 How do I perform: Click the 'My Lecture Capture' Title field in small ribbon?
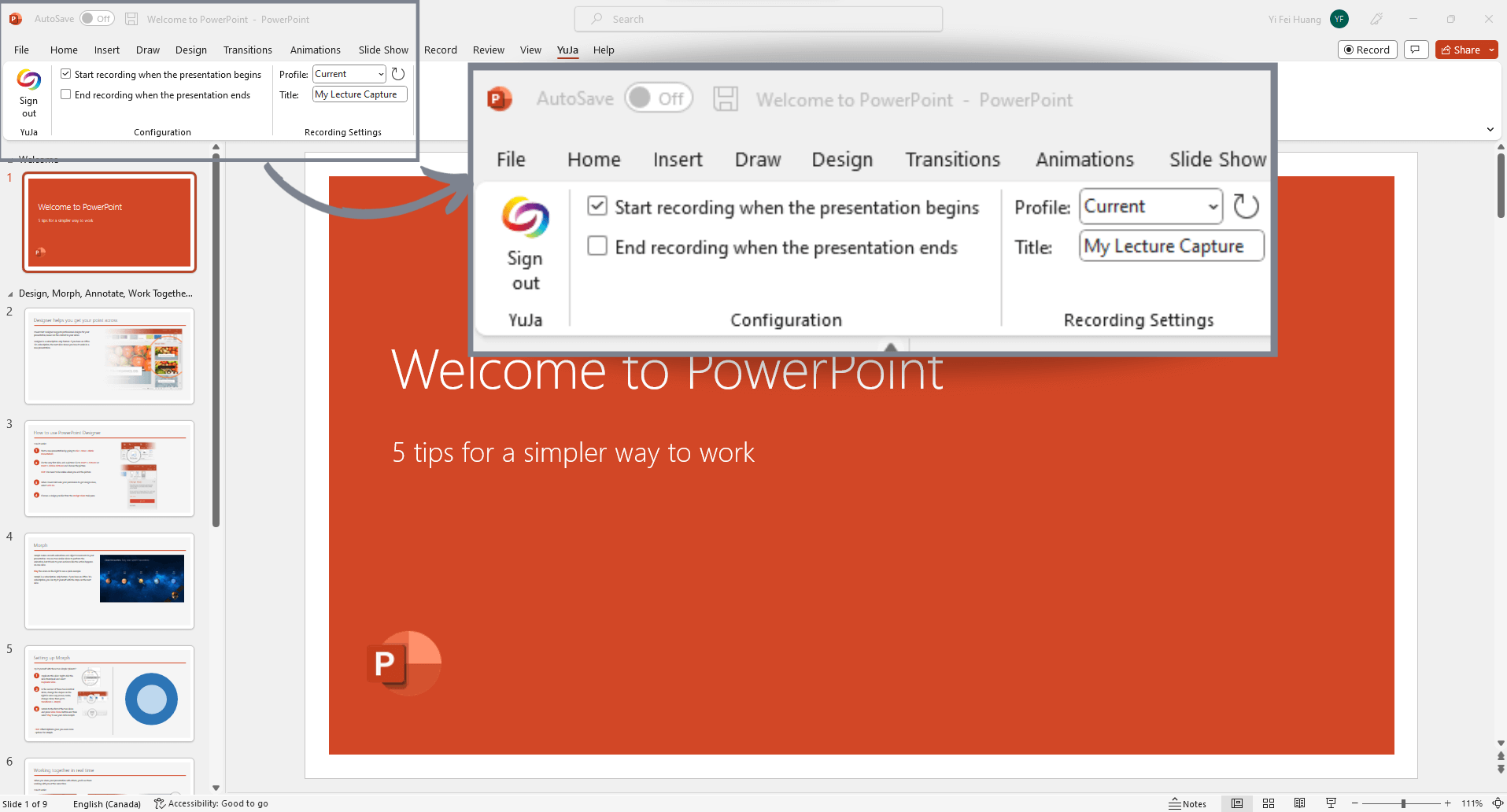click(360, 94)
